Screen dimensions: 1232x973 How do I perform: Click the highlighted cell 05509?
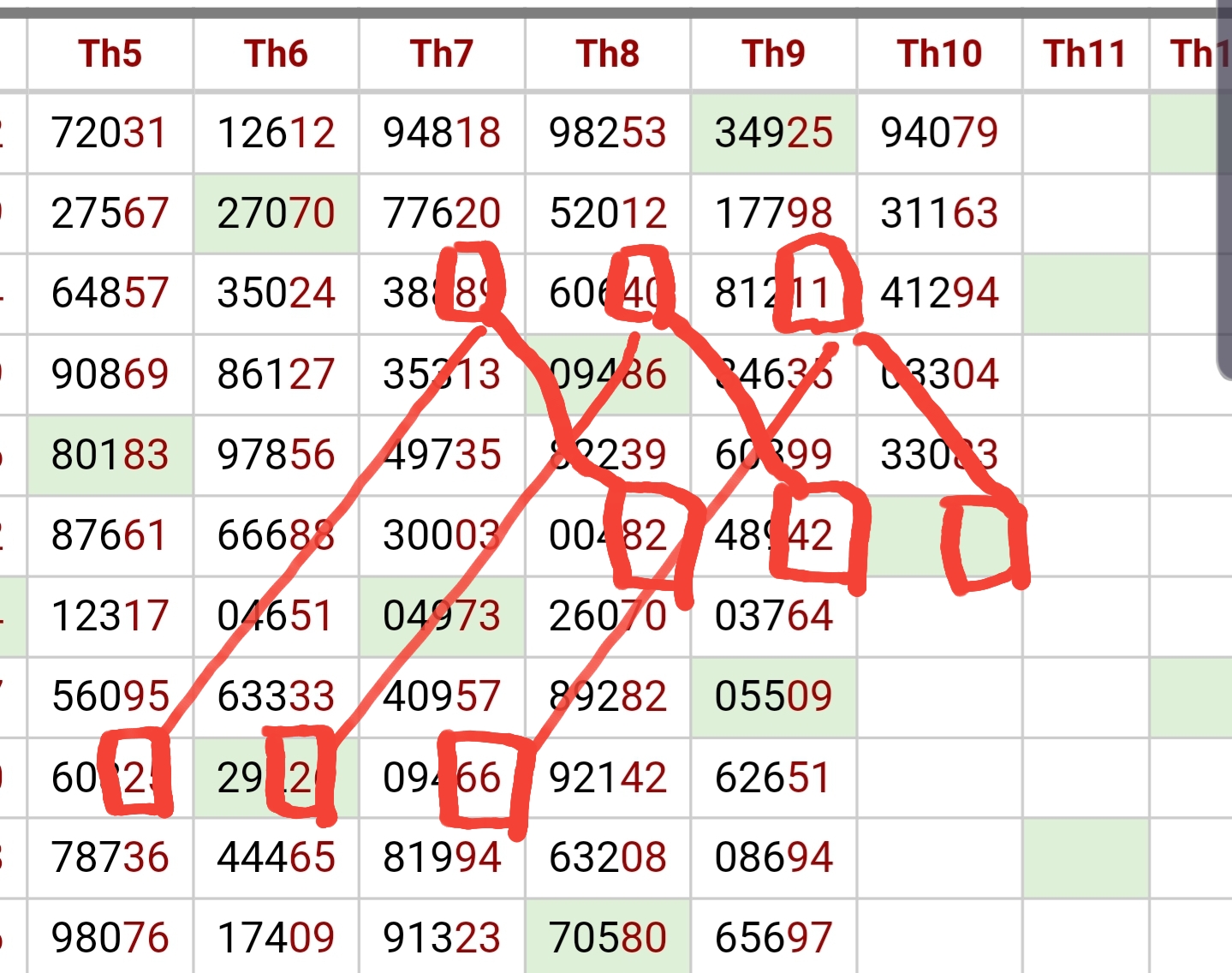(774, 696)
